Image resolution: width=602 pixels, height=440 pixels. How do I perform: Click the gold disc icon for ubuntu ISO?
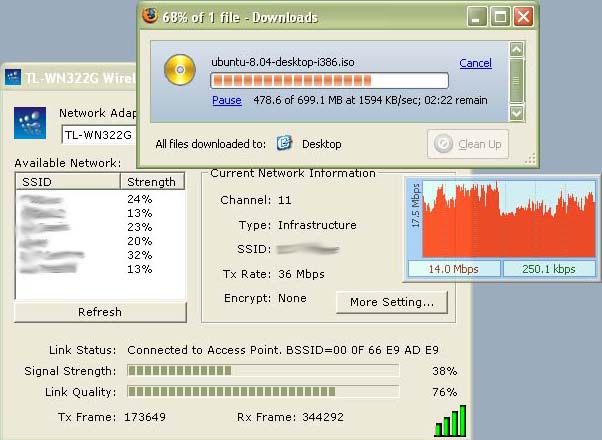(180, 70)
